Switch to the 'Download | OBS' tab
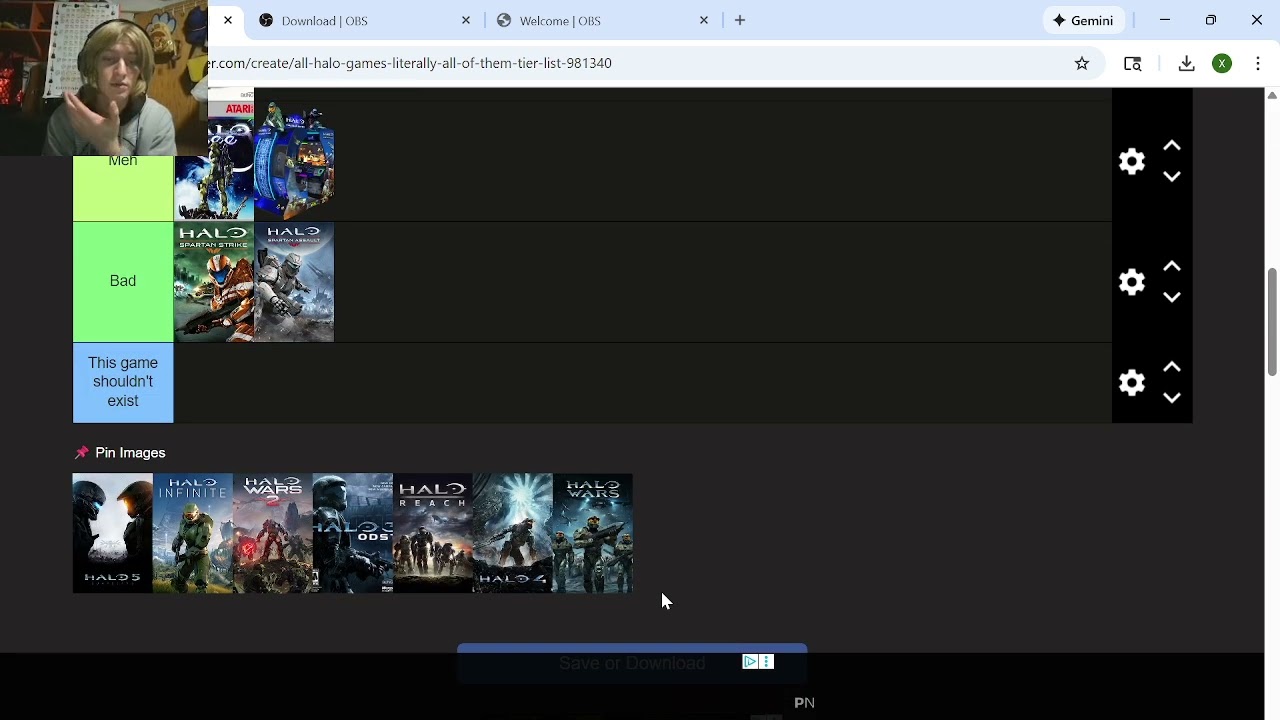1280x720 pixels. pos(364,20)
